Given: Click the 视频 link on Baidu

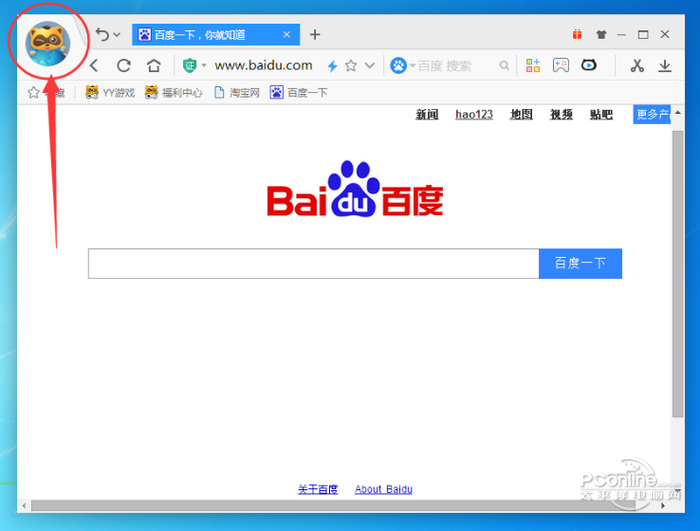Looking at the screenshot, I should (x=561, y=115).
